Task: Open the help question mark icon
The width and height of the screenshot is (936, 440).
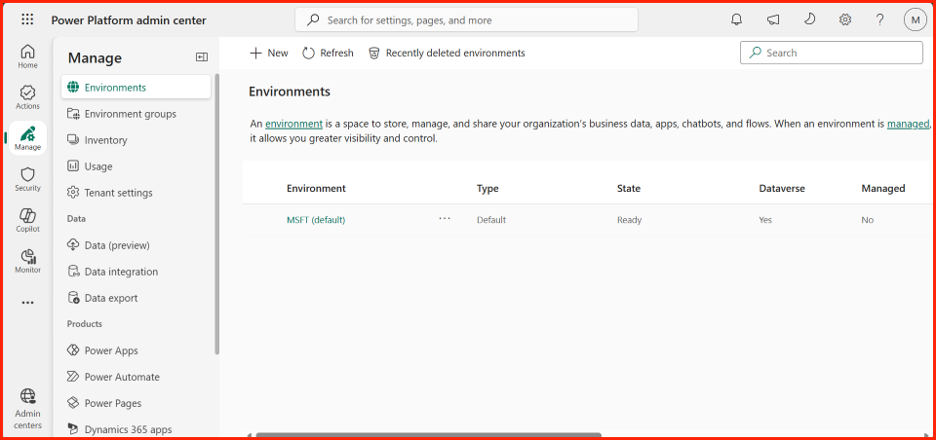Action: click(x=880, y=20)
